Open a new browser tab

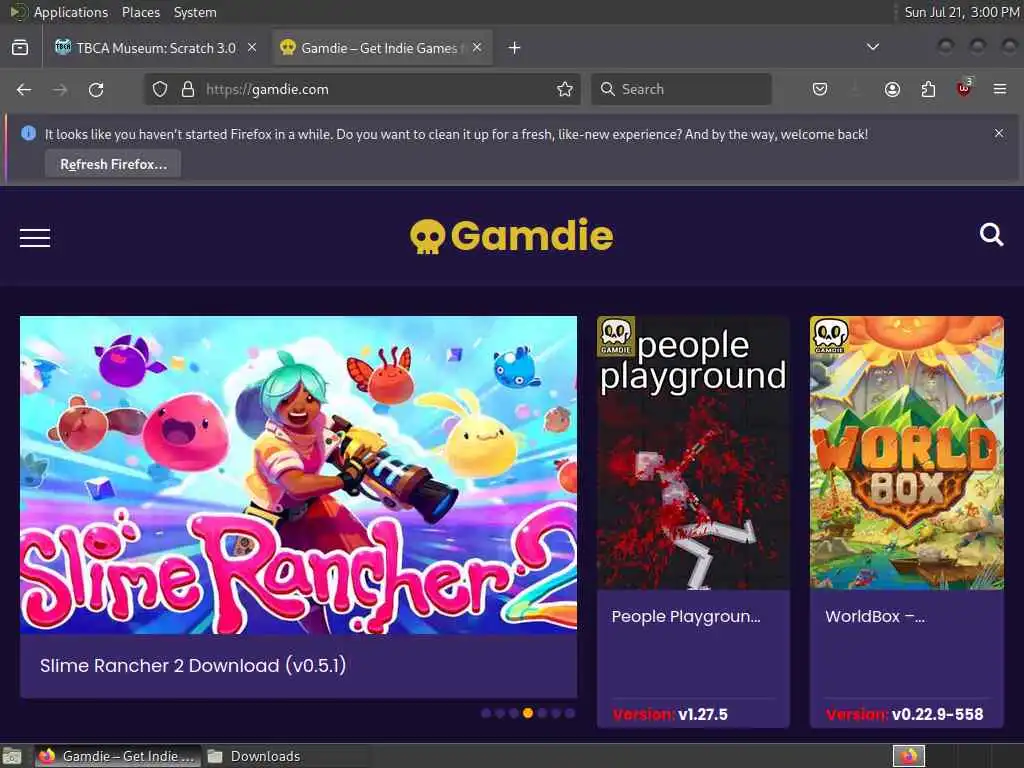tap(515, 48)
